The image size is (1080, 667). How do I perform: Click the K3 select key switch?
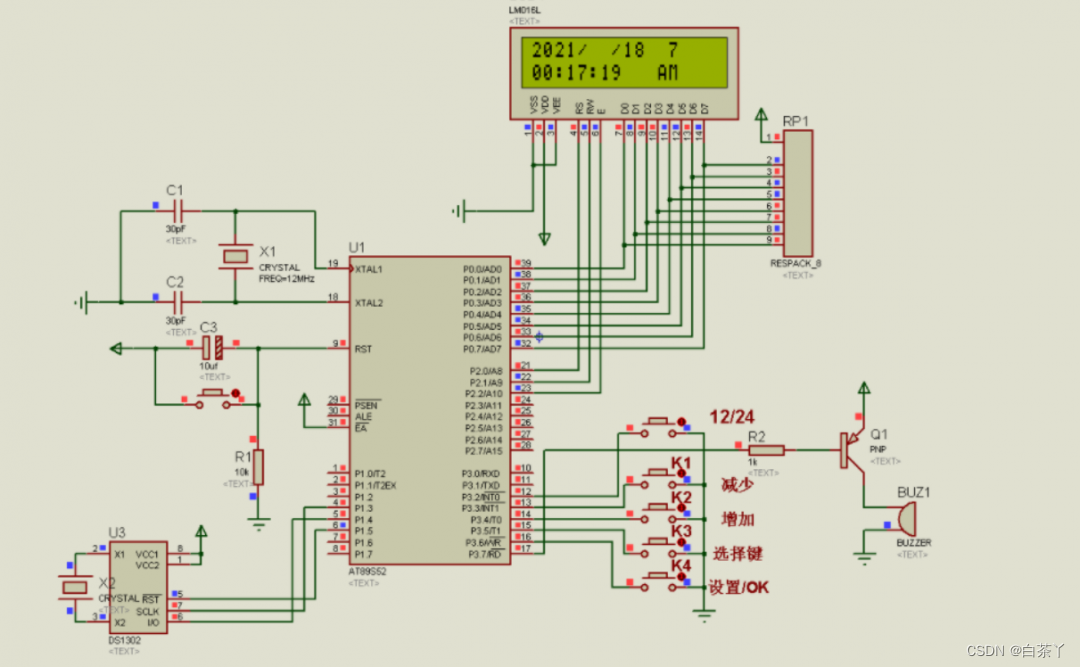click(659, 547)
